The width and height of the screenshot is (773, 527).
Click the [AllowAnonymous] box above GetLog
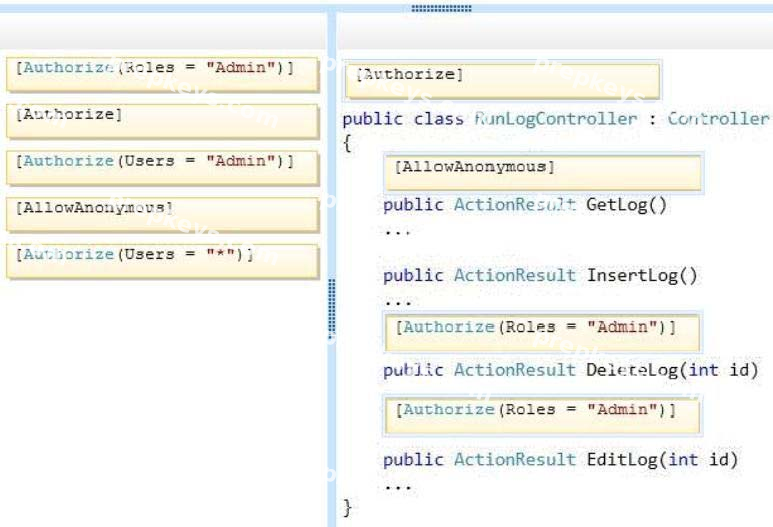point(543,173)
